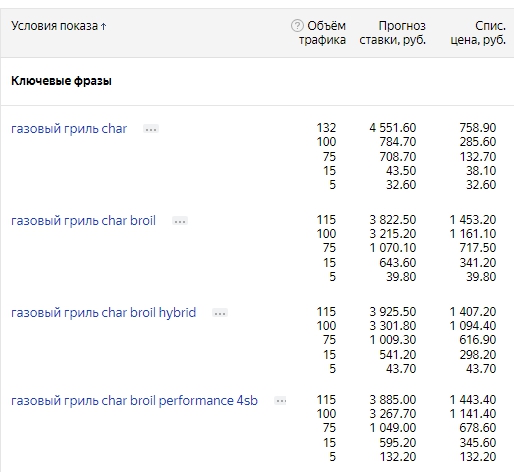The width and height of the screenshot is (514, 472).
Task: Select the charged price 285.60
Action: 478,142
